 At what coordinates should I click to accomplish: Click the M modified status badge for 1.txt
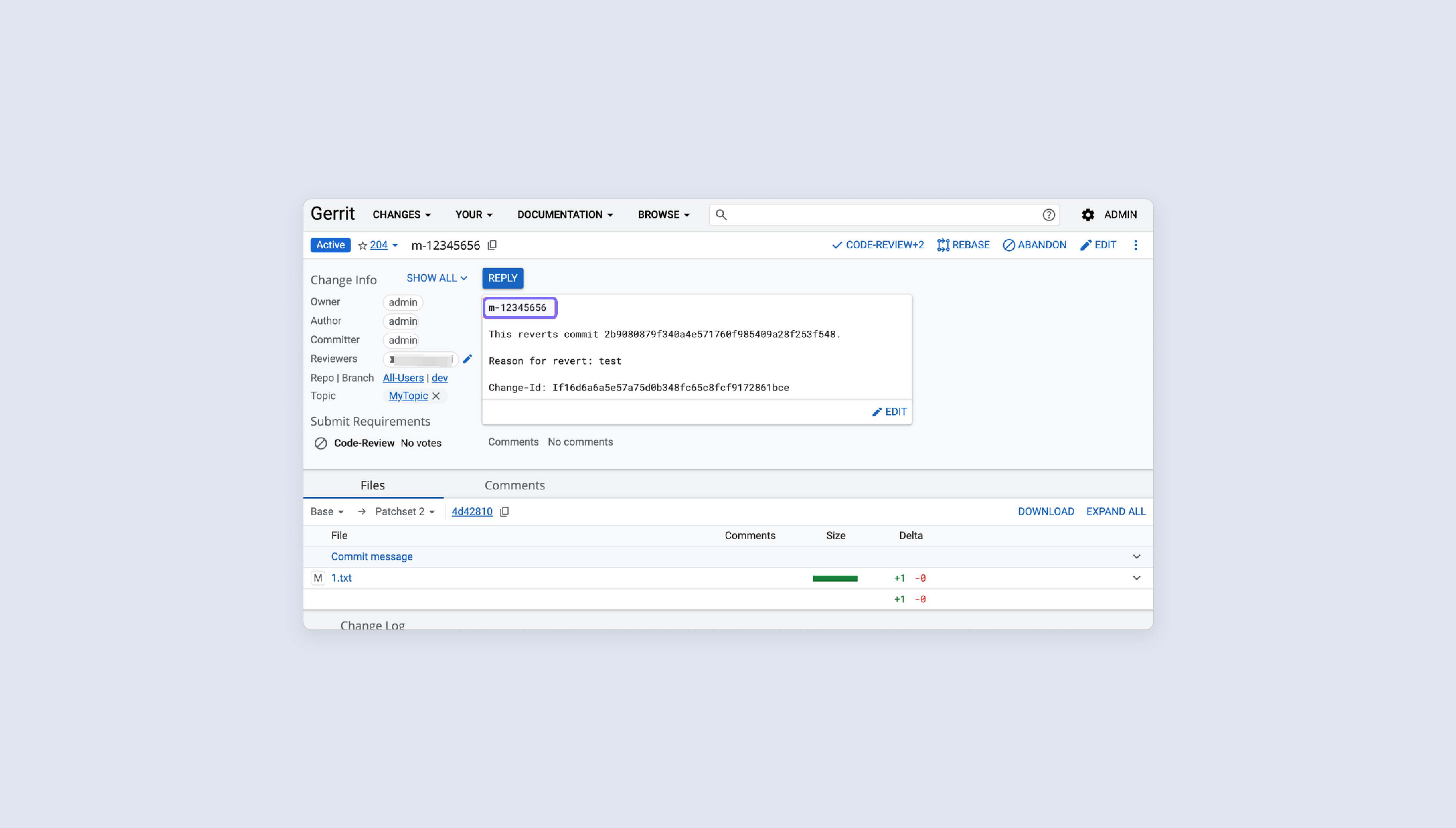[x=318, y=578]
